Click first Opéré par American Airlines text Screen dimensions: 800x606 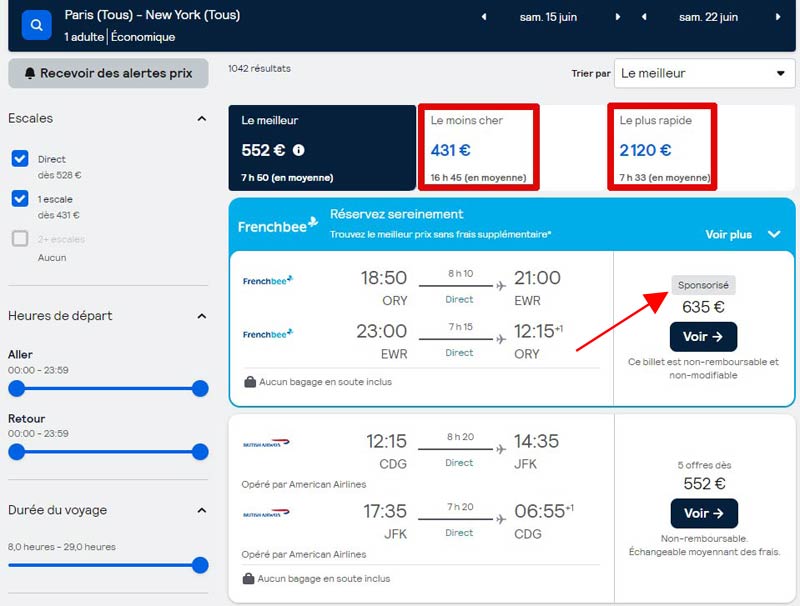tap(304, 484)
